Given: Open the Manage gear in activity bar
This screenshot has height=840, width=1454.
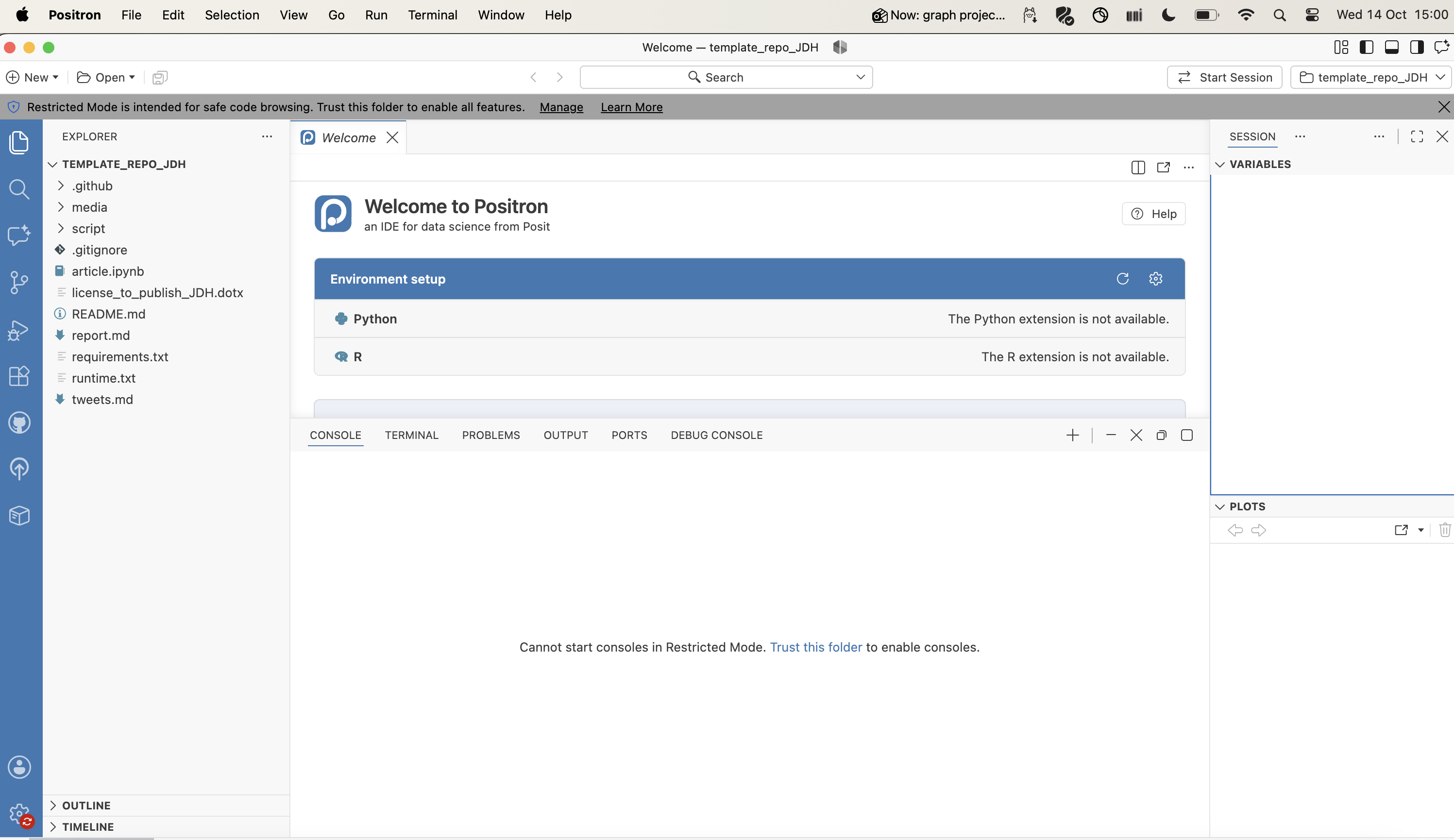Looking at the screenshot, I should tap(19, 813).
